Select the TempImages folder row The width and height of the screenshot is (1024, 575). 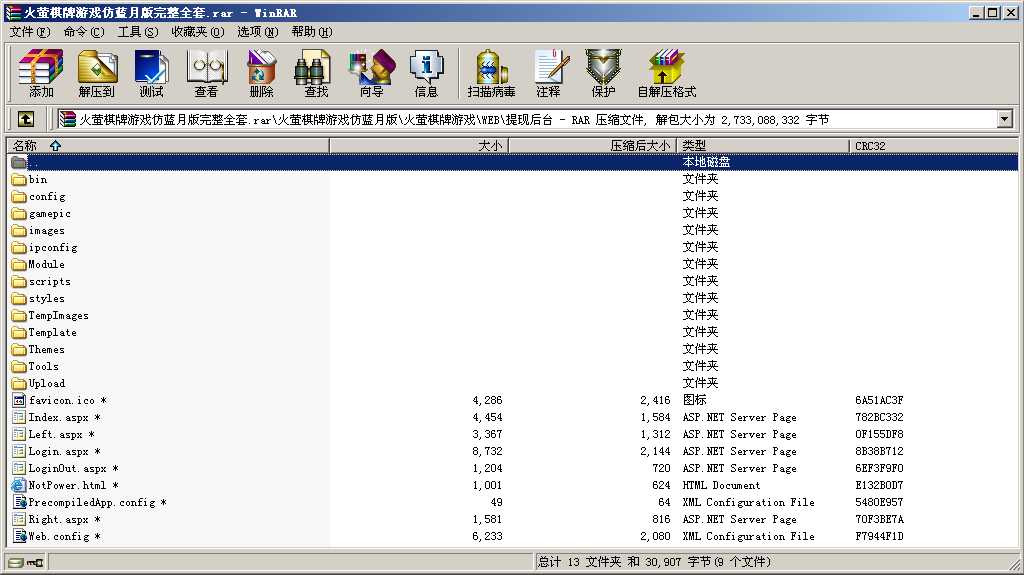click(x=513, y=316)
